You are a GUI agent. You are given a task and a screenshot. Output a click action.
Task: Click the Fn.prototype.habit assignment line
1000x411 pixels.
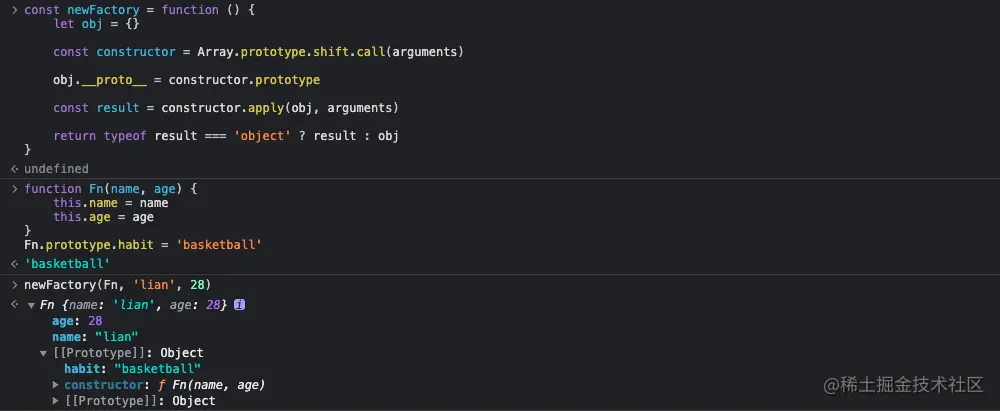point(143,245)
